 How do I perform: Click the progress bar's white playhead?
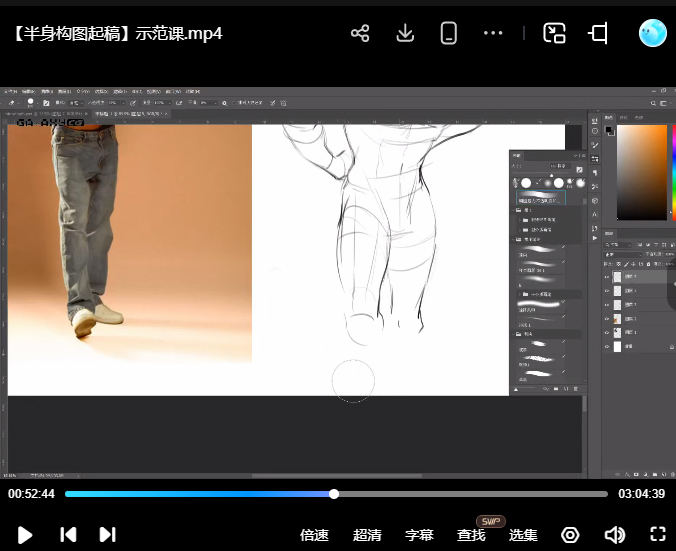pos(334,494)
